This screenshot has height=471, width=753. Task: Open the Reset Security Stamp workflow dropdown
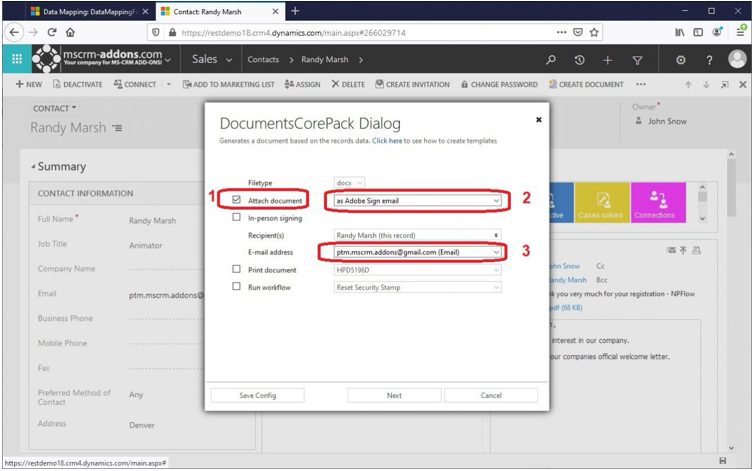[x=417, y=287]
